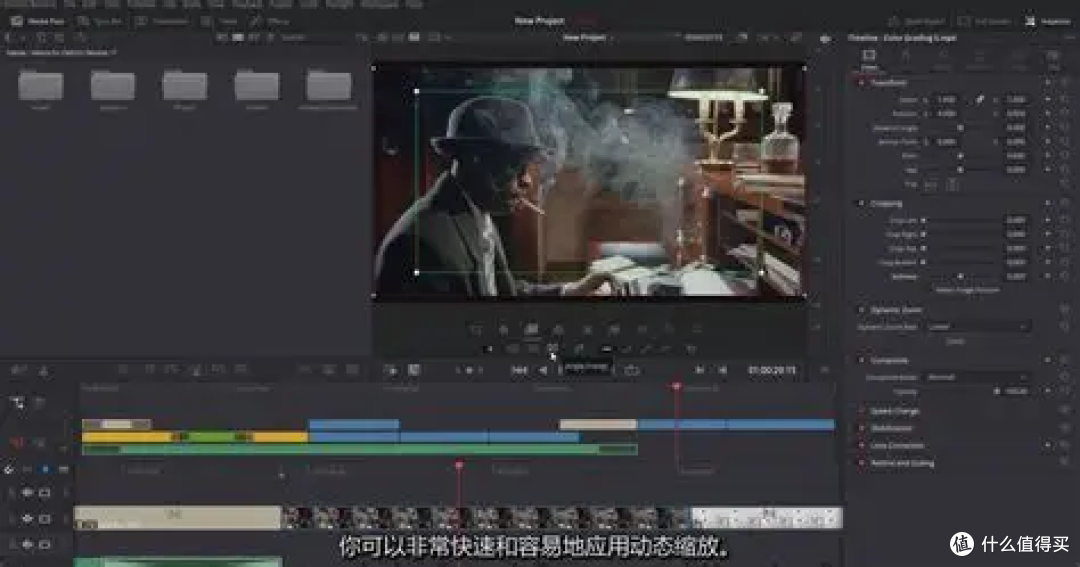Collapse the Dynamic Zoom section header
Viewport: 1080px width, 567px height.
(895, 310)
